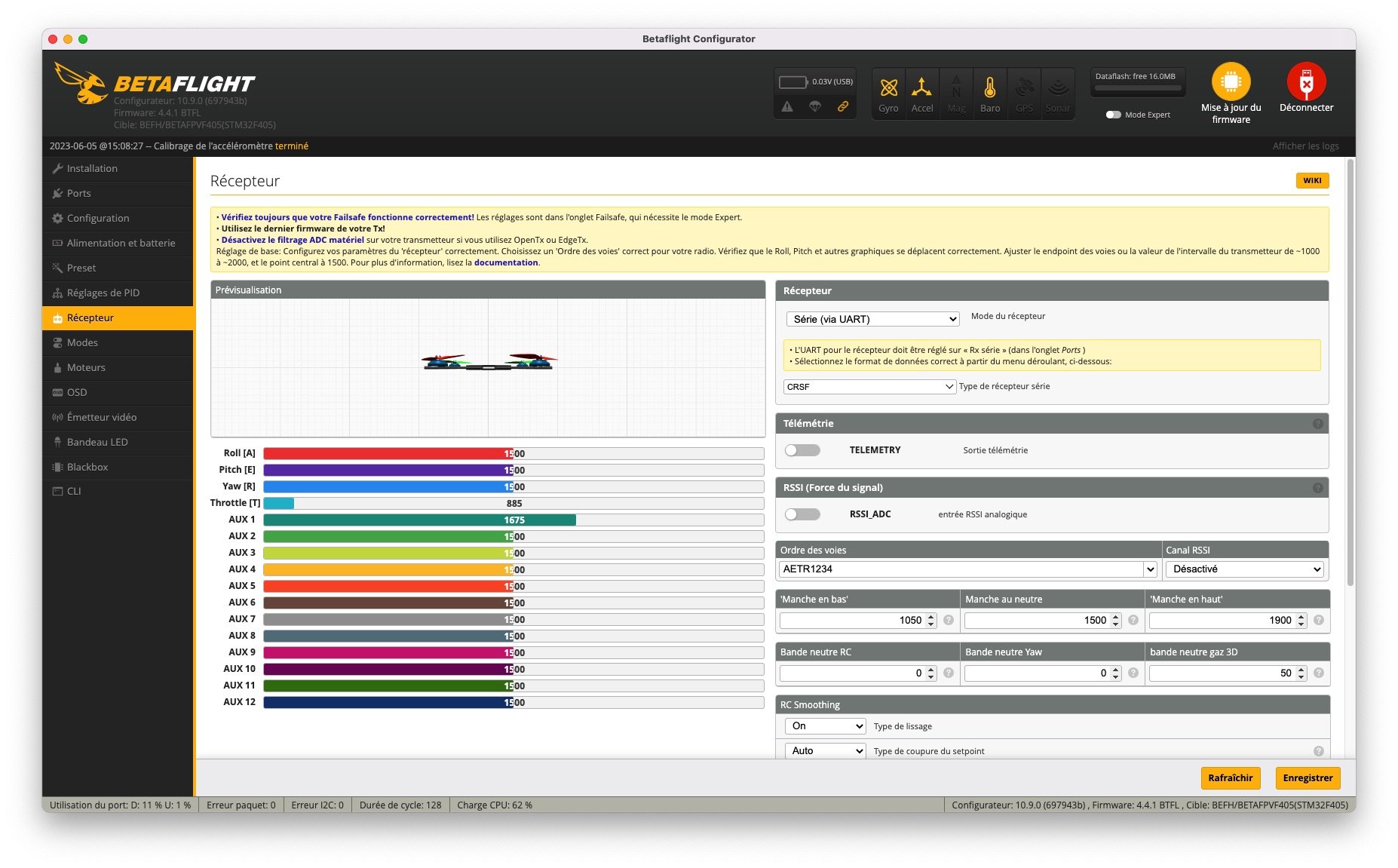Click help icon next to Bande neutre Yaw

[1133, 673]
